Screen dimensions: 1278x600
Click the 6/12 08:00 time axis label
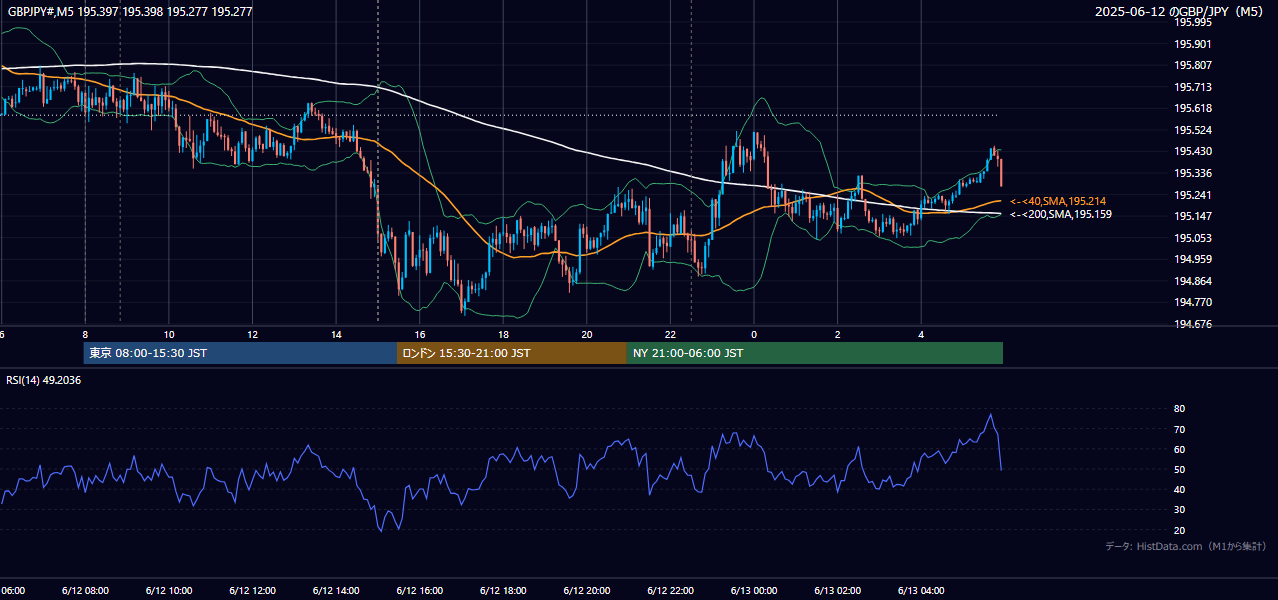tap(85, 591)
